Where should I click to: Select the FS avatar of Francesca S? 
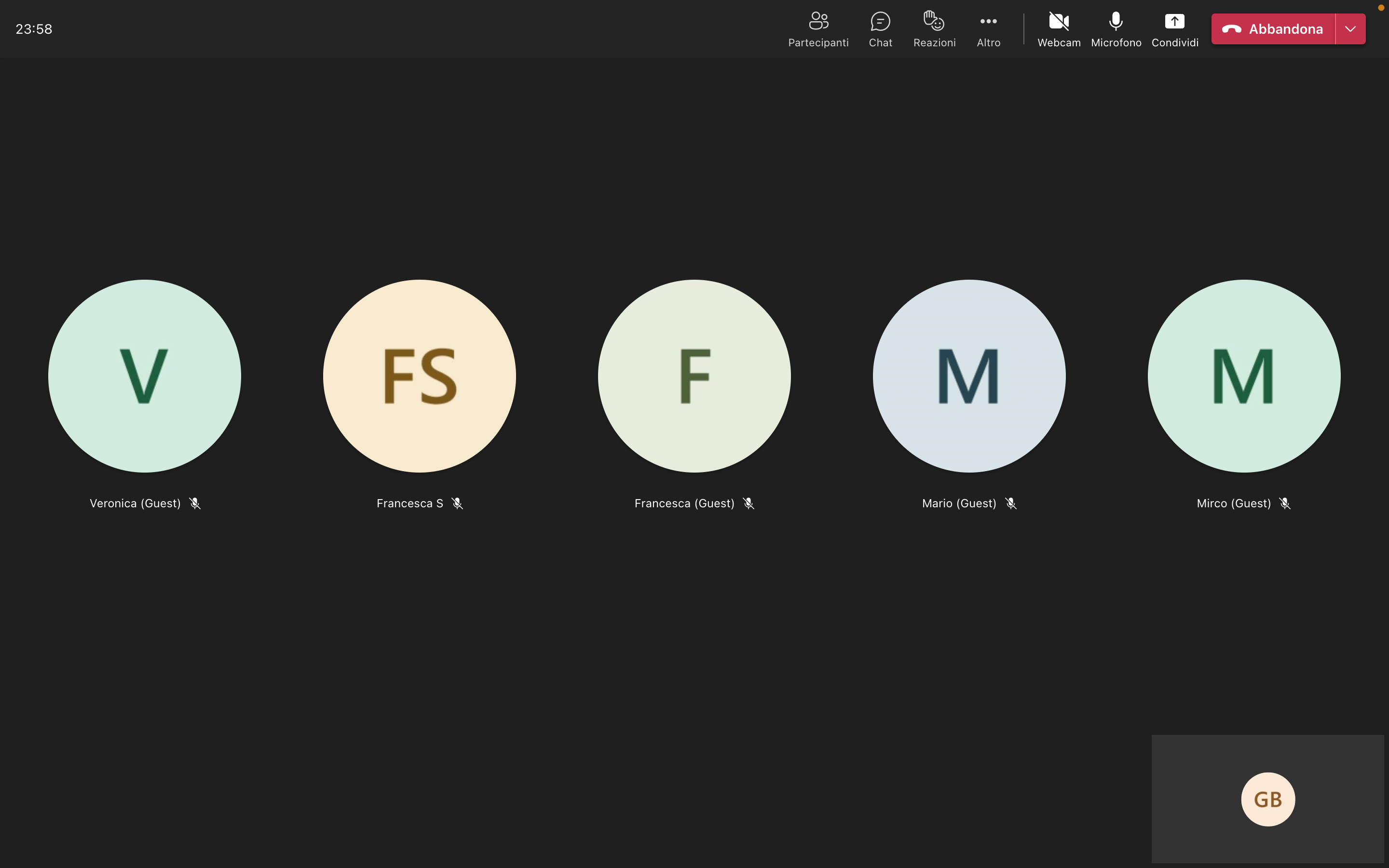tap(420, 376)
